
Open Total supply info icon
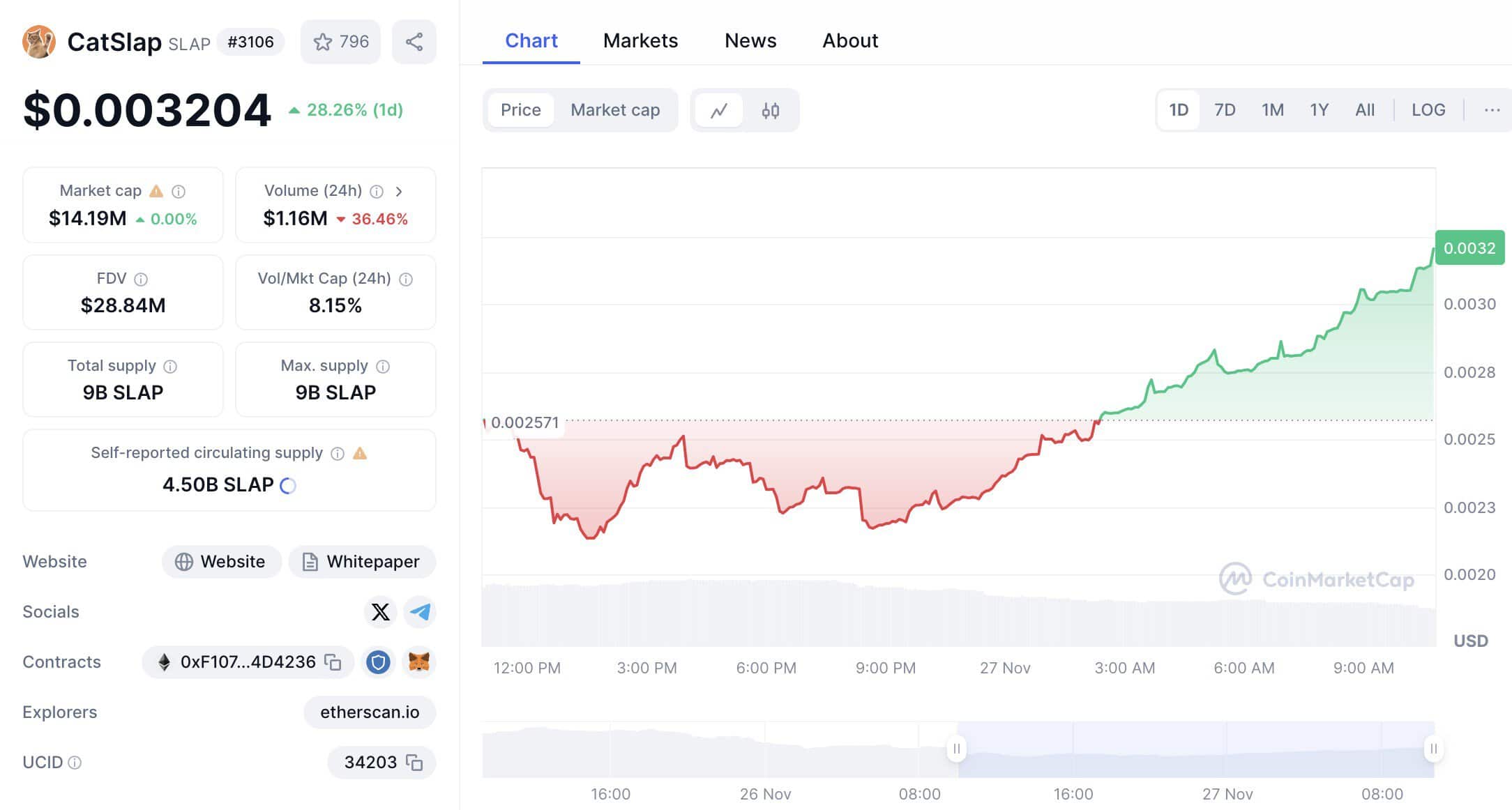(x=170, y=366)
